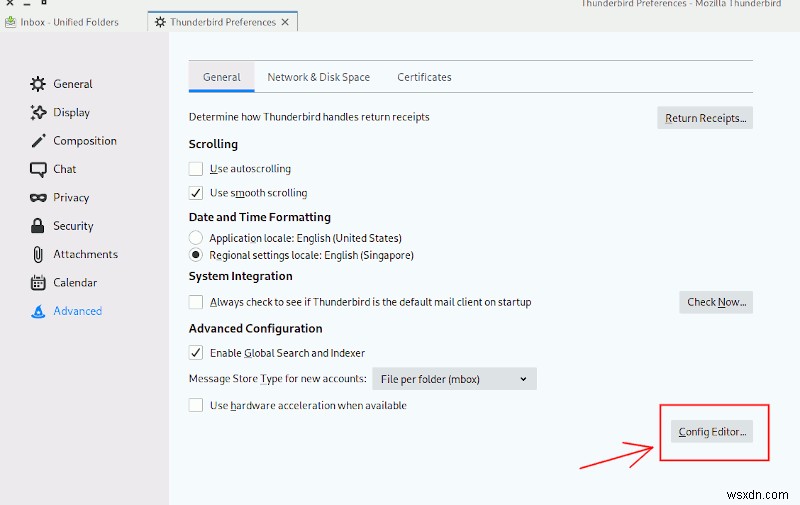Enable hardware acceleration when available

point(195,406)
